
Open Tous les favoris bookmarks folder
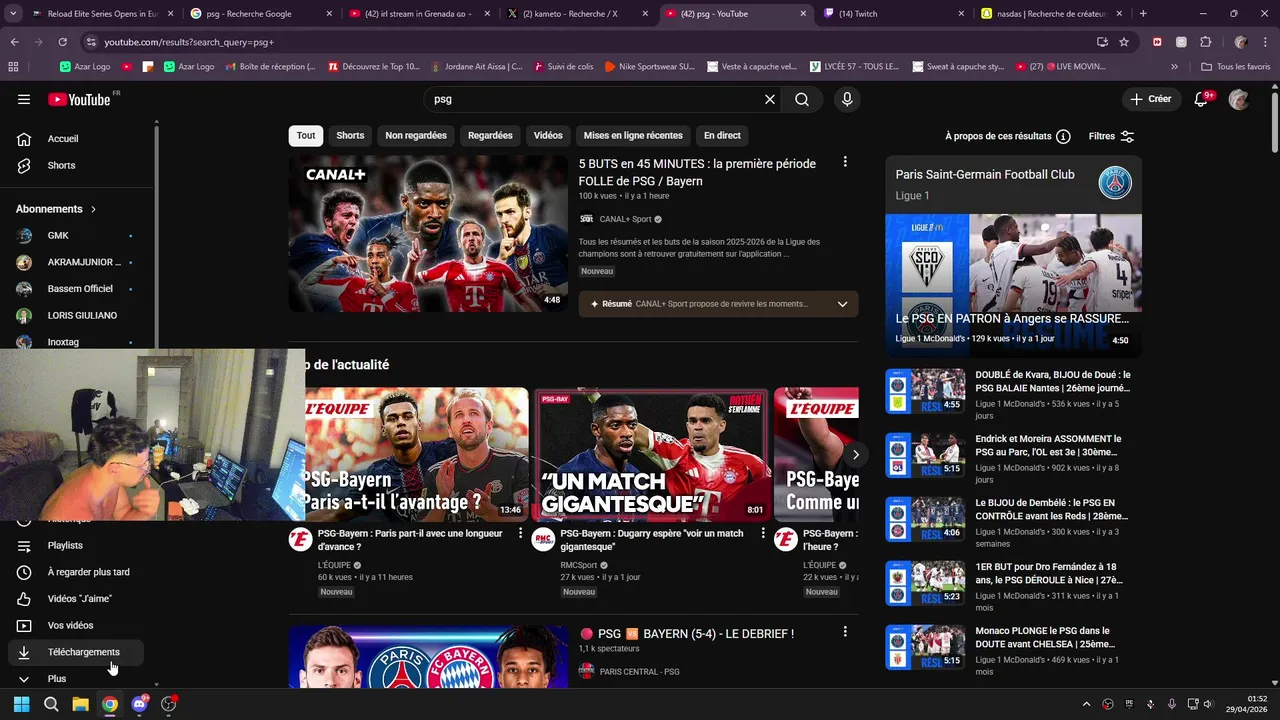(1236, 67)
